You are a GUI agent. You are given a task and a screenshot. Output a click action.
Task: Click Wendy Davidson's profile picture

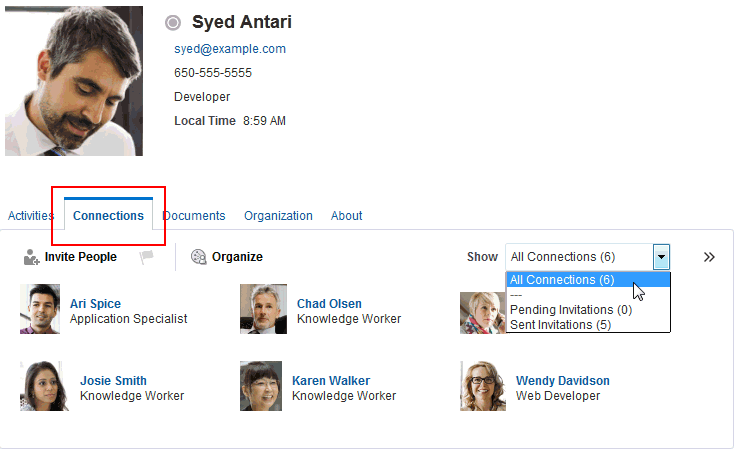tap(483, 386)
